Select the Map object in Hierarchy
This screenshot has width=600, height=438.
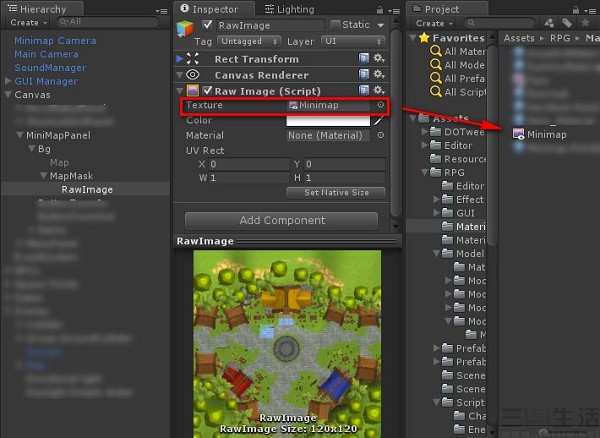(x=59, y=163)
